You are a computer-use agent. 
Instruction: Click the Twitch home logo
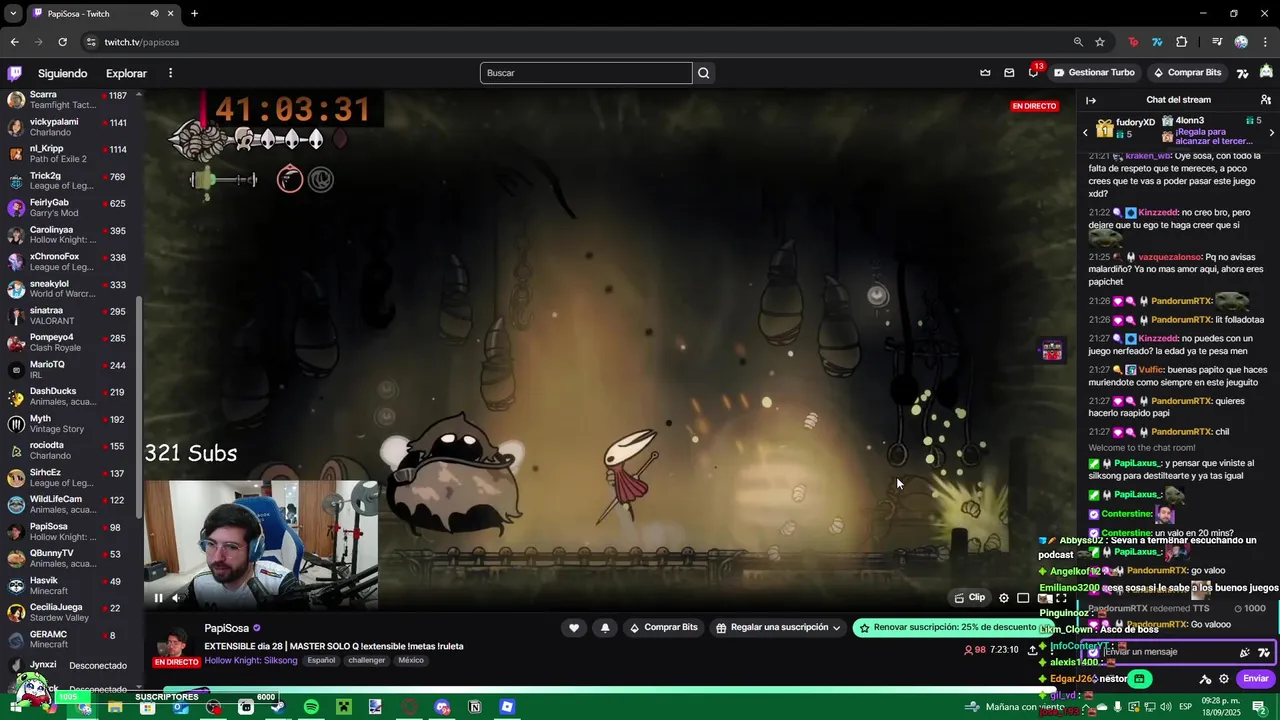click(15, 73)
